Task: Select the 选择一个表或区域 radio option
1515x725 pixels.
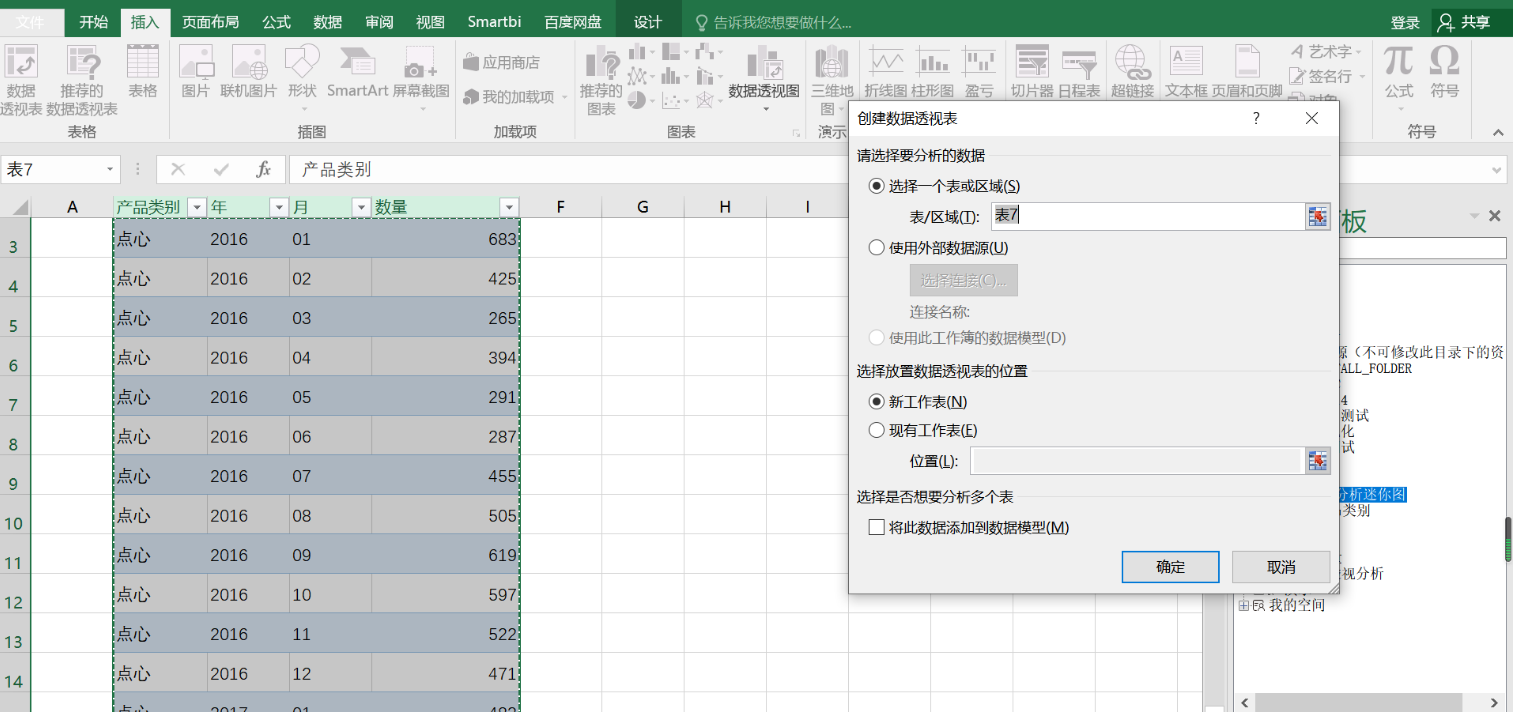Action: tap(877, 186)
